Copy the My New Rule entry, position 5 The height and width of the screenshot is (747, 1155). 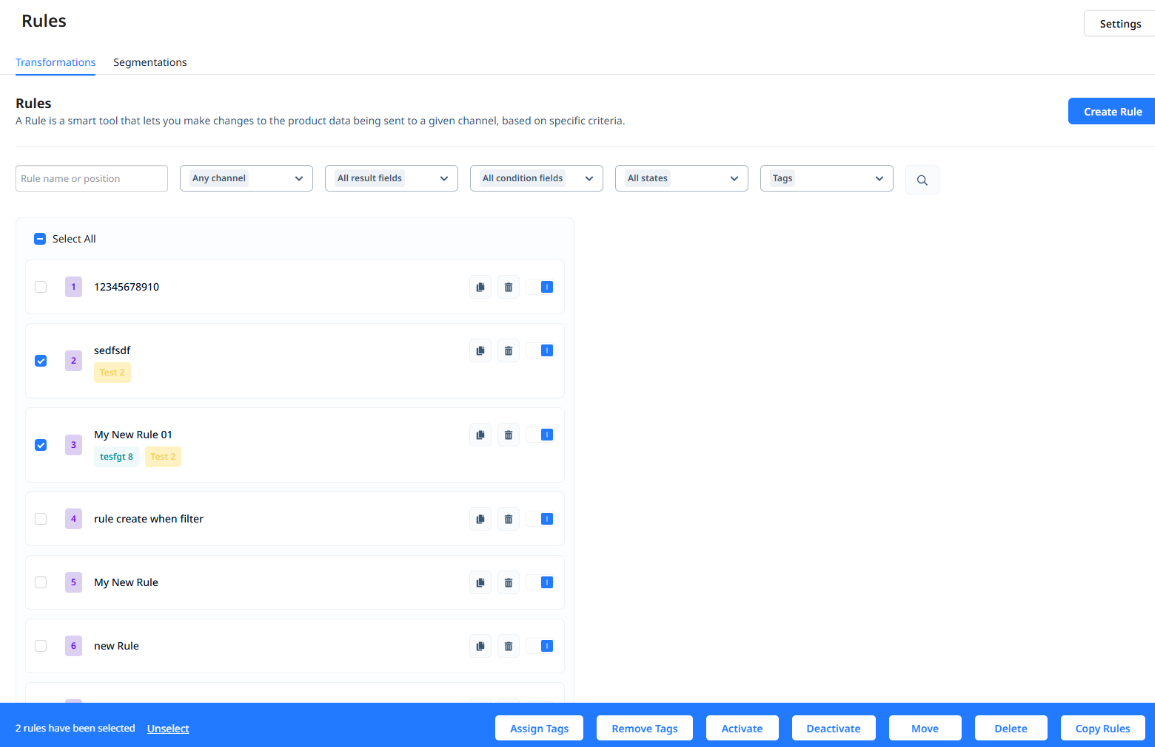coord(480,583)
